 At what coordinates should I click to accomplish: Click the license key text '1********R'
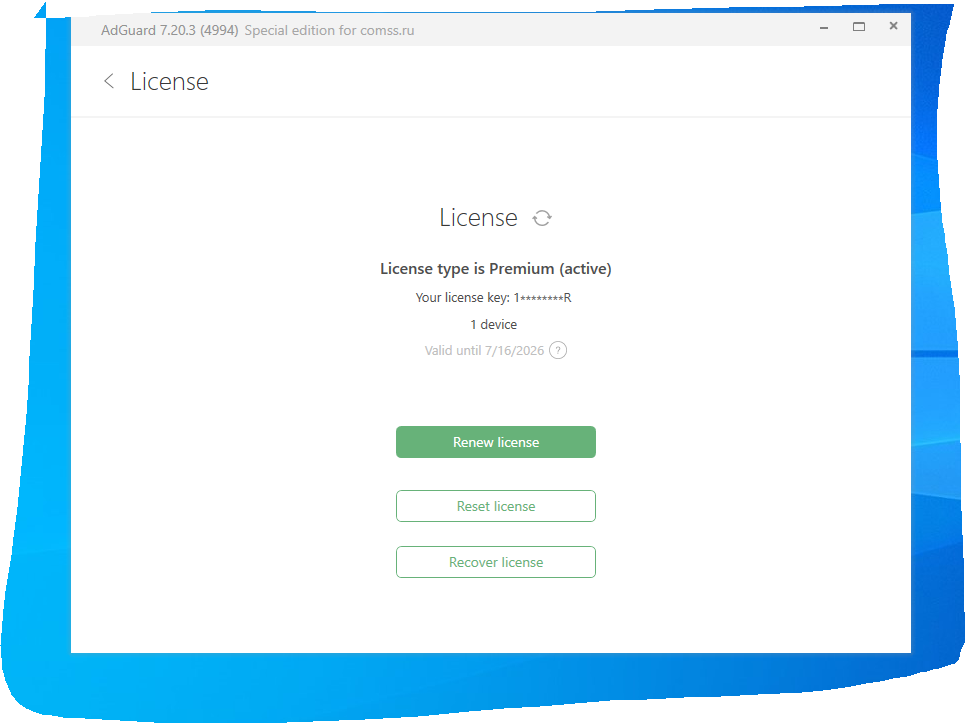[x=542, y=298]
